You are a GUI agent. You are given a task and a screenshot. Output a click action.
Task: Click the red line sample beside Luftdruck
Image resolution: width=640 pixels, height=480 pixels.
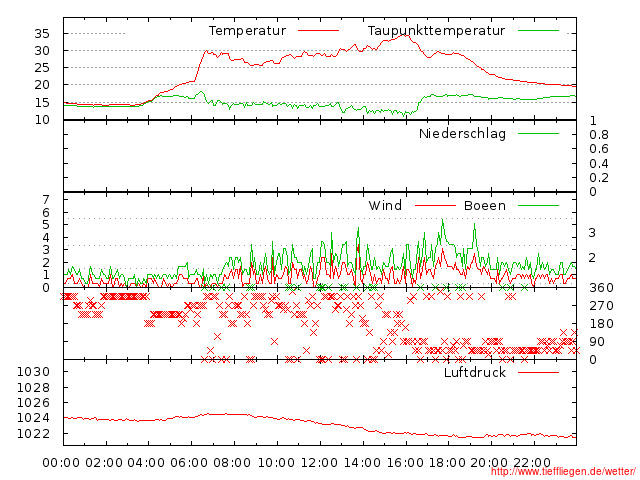[538, 372]
